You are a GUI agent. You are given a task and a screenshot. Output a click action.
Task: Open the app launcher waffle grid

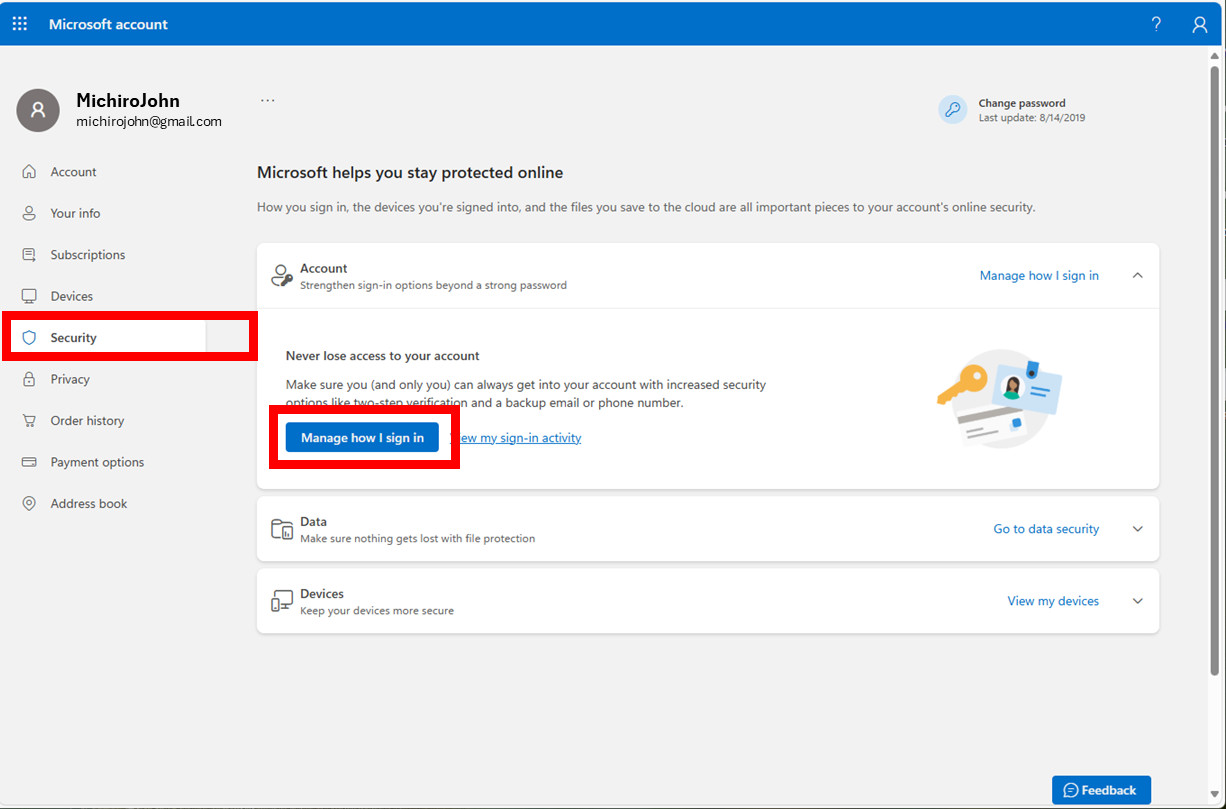(x=20, y=24)
